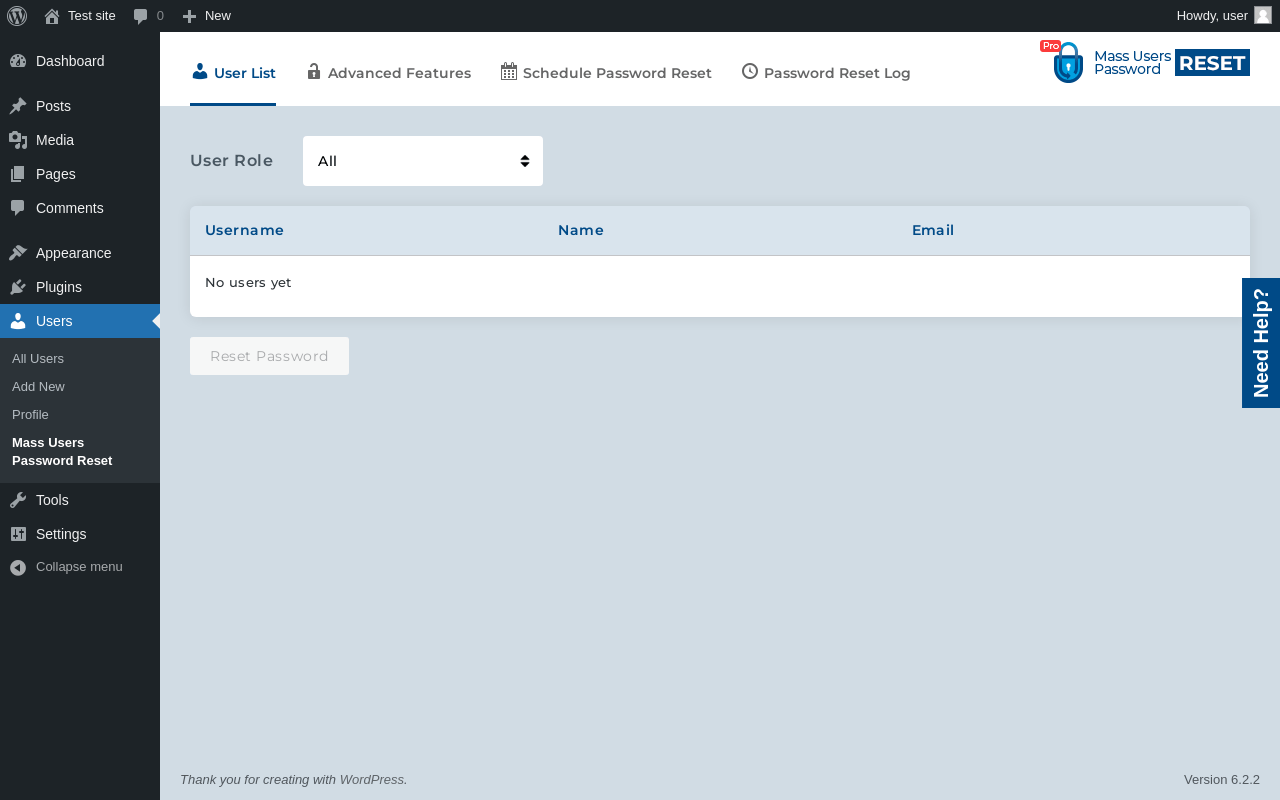
Task: Click the Plugins plug icon
Action: (x=18, y=287)
